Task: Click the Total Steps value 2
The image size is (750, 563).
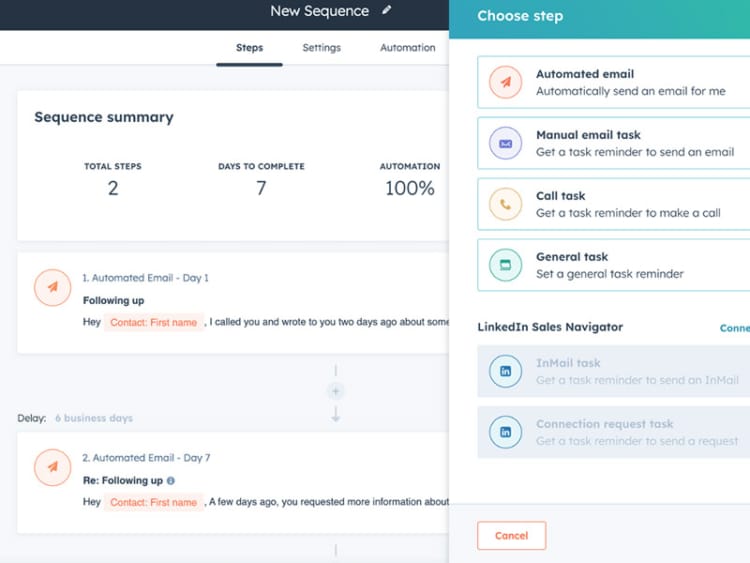Action: click(x=113, y=188)
